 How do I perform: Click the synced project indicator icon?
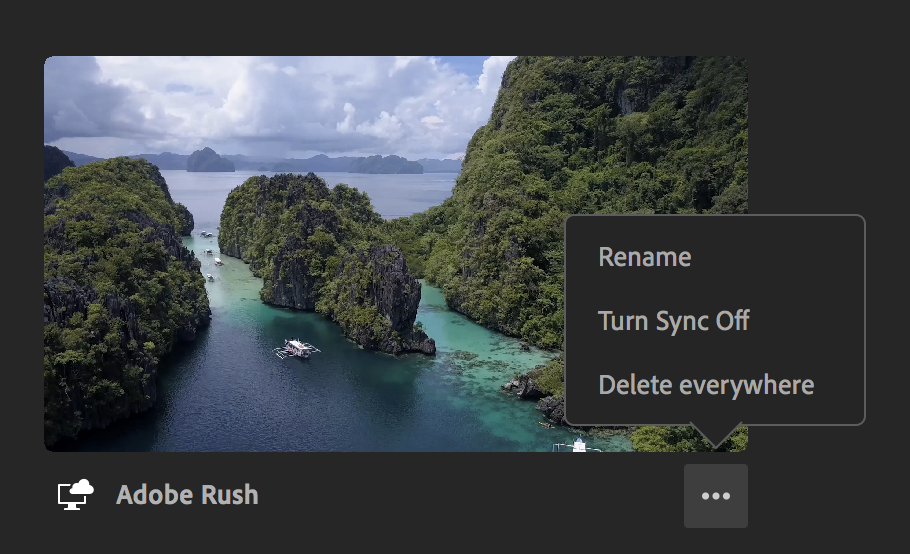[76, 494]
